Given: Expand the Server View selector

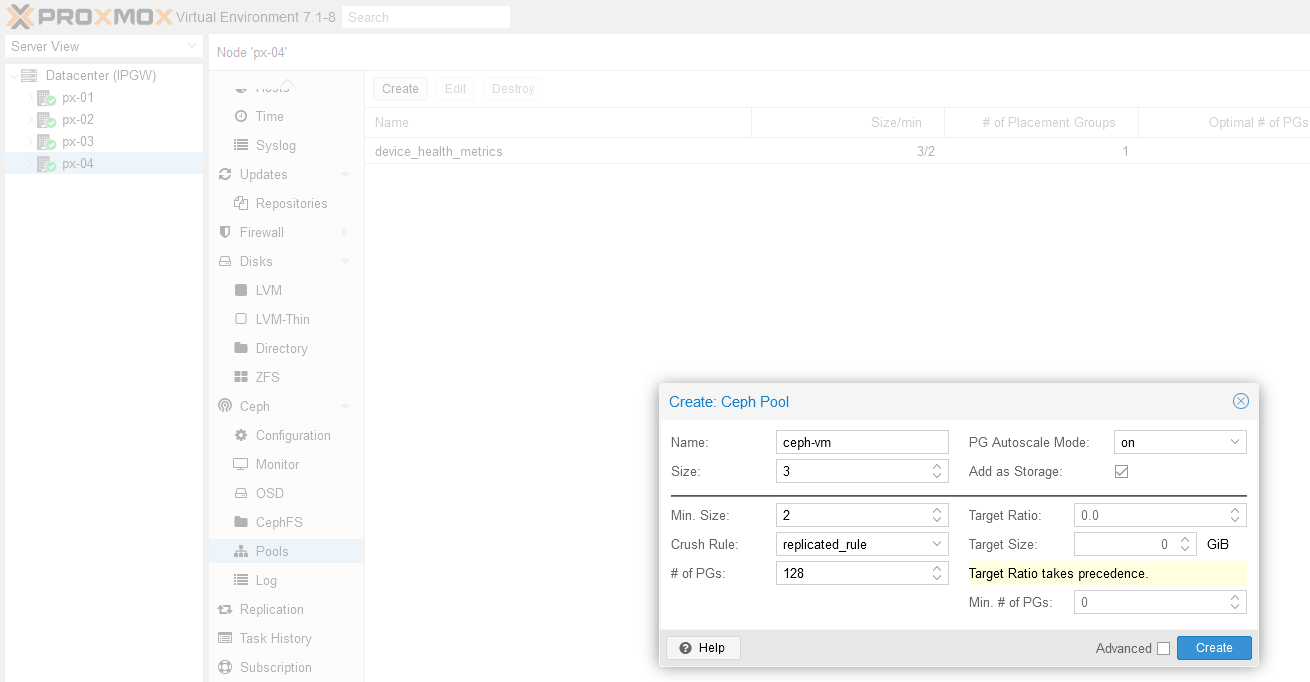Looking at the screenshot, I should click(x=192, y=47).
